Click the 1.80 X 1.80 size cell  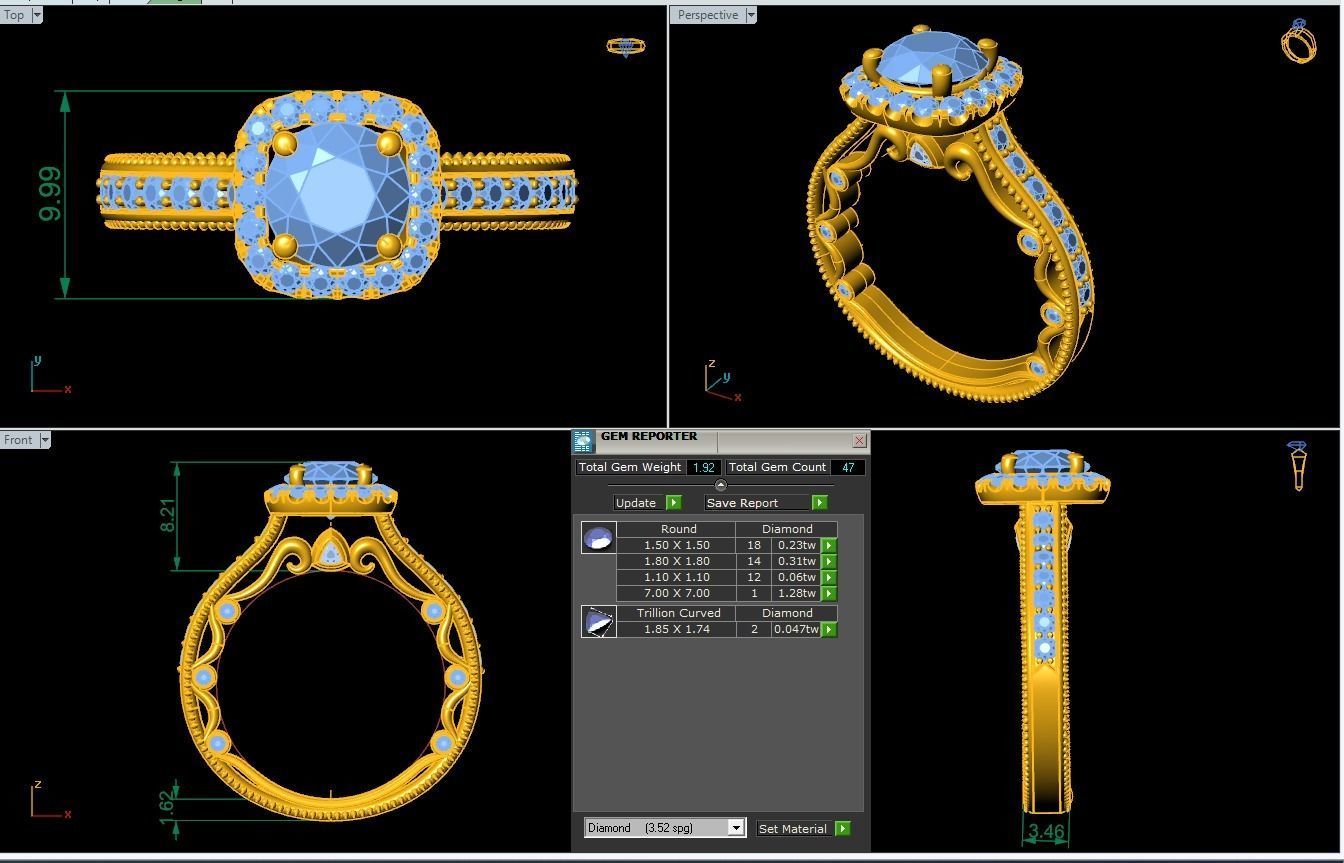(676, 561)
